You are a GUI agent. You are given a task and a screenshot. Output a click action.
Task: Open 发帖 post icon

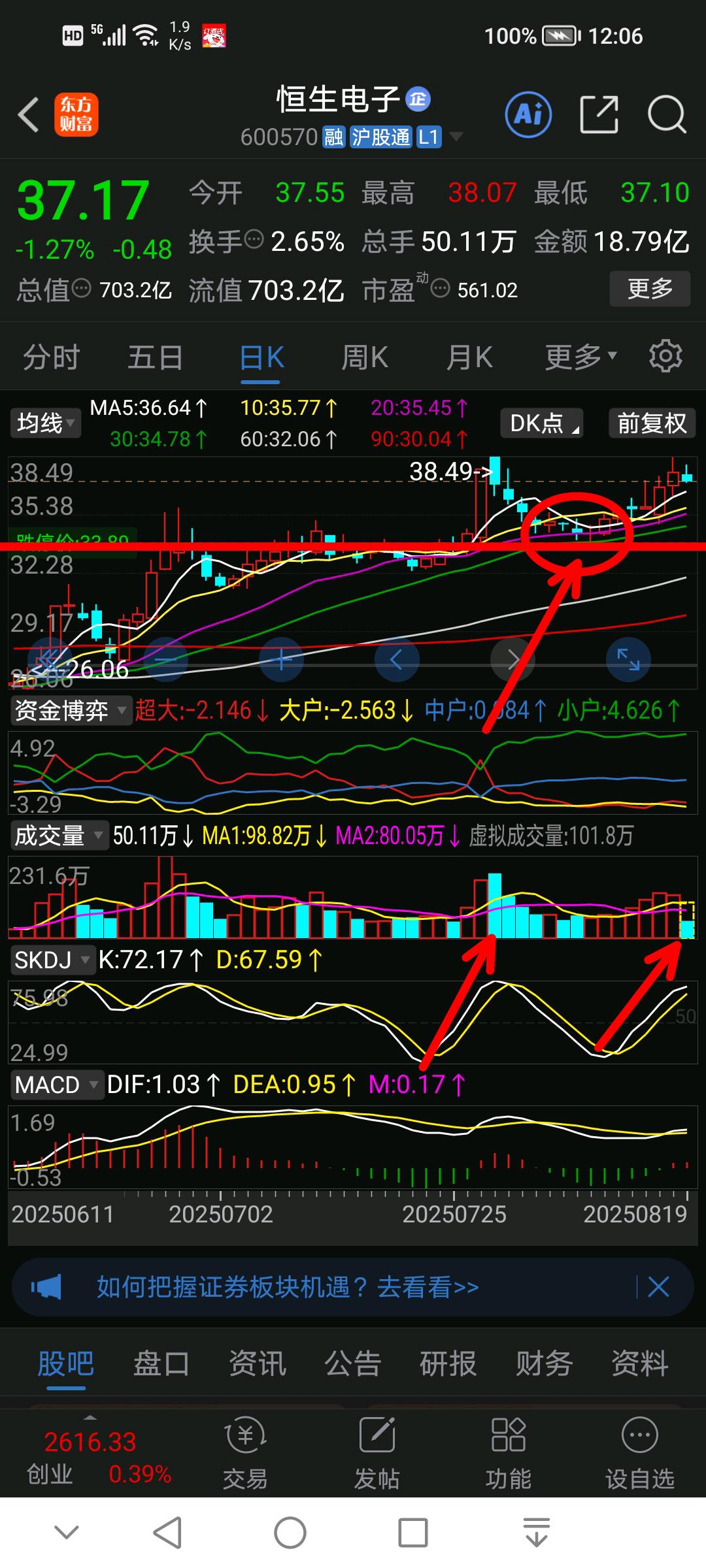(377, 1453)
